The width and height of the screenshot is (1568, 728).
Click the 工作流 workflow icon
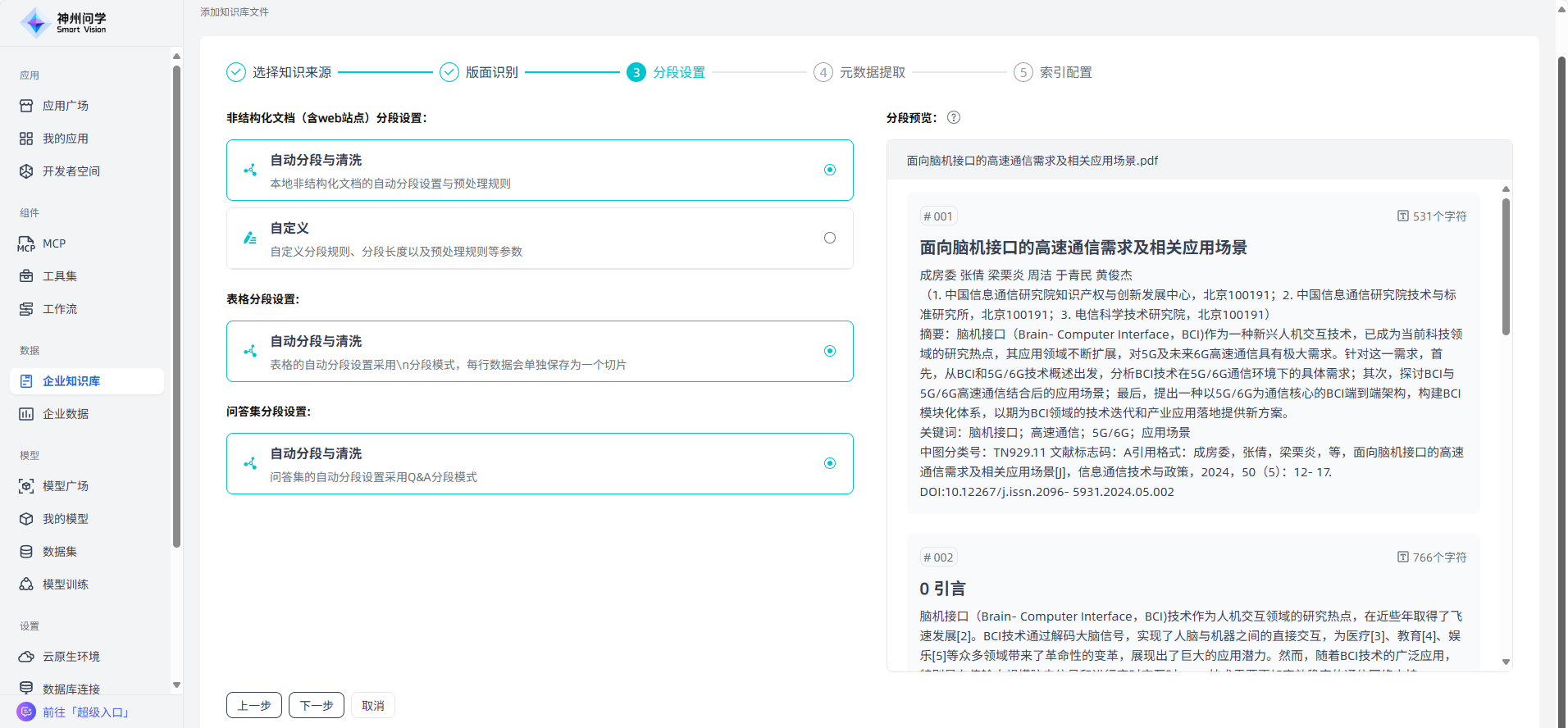pyautogui.click(x=26, y=309)
